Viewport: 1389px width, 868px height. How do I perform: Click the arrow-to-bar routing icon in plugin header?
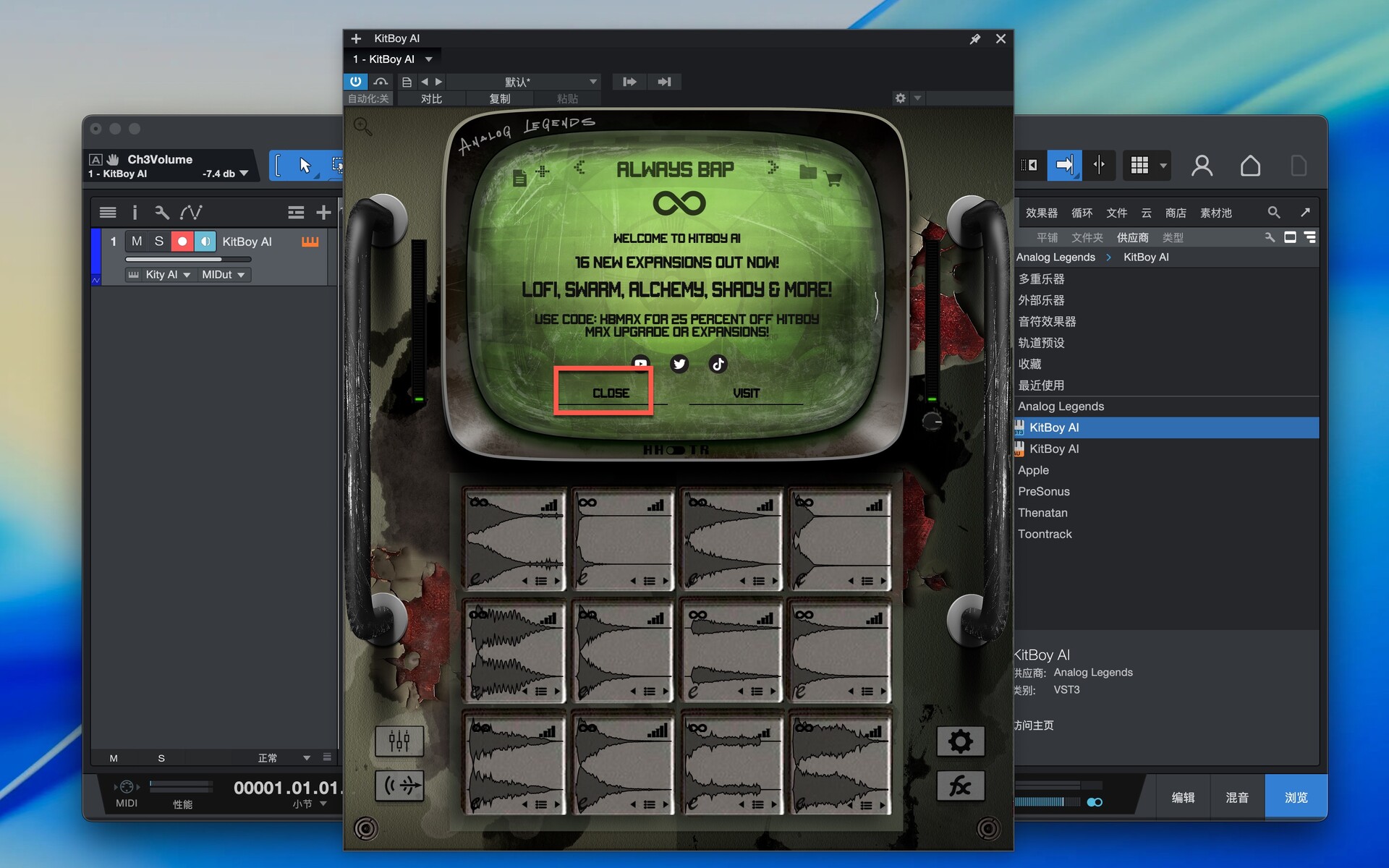tap(664, 82)
